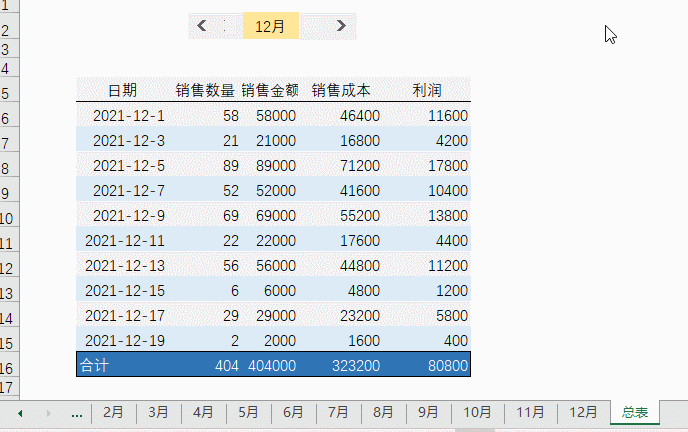This screenshot has width=688, height=432.
Task: Click sales cost 41600
Action: coord(359,191)
